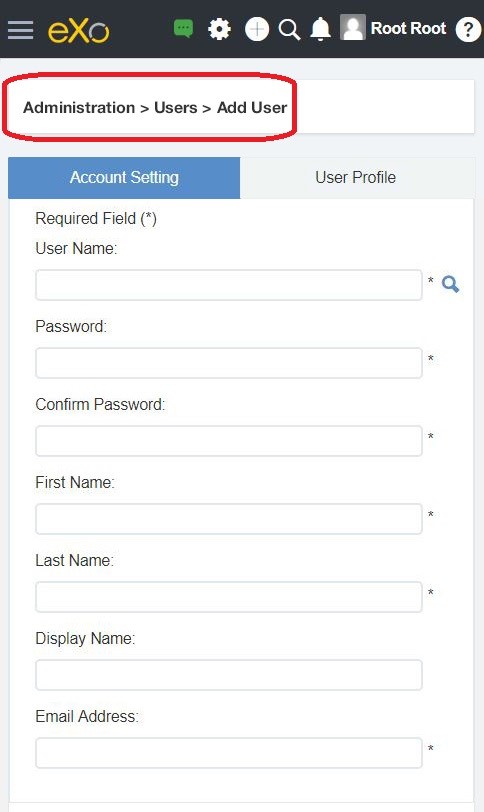The width and height of the screenshot is (484, 812).
Task: Click the user avatar picture
Action: click(353, 27)
